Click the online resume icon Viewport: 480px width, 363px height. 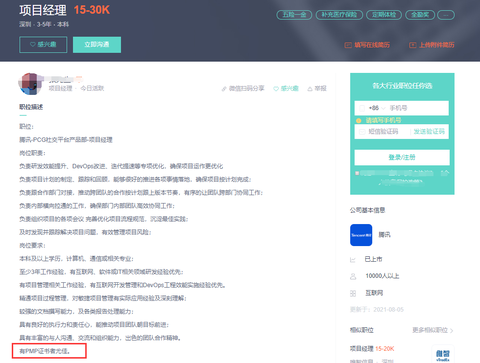point(348,45)
